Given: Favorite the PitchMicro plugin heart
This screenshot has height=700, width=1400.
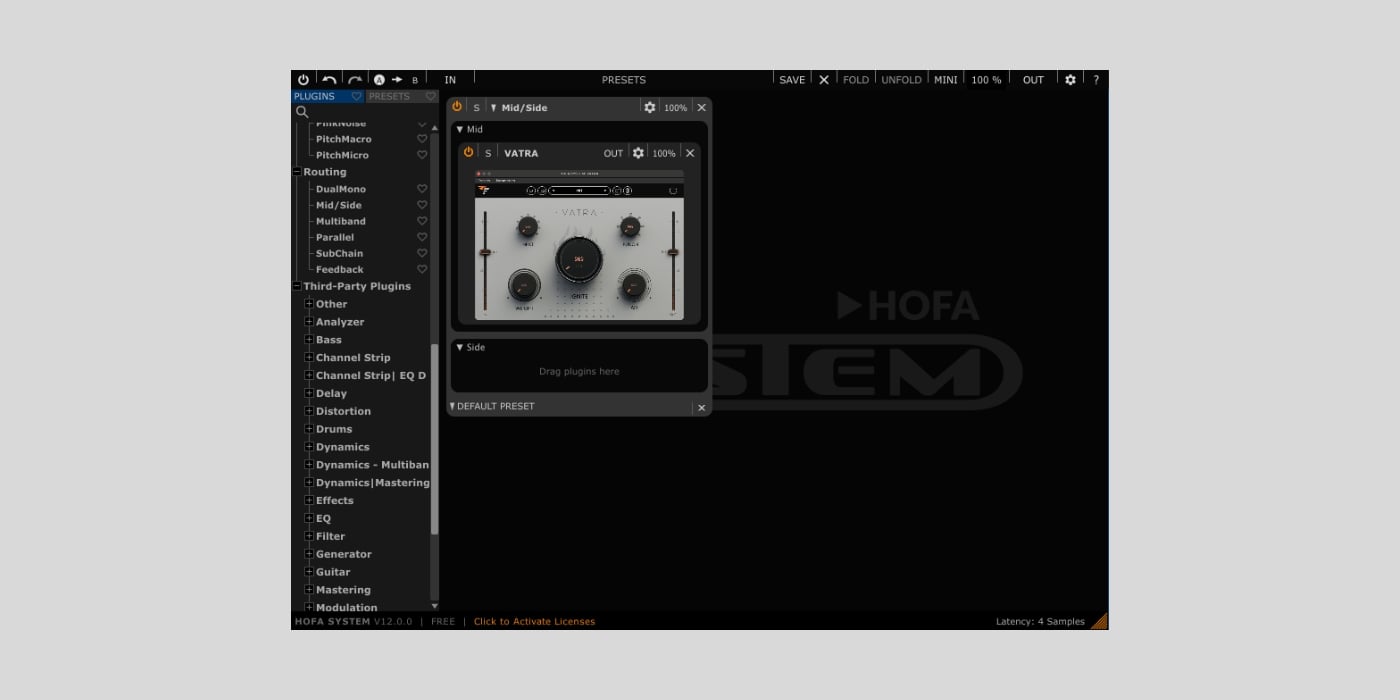Looking at the screenshot, I should point(422,155).
